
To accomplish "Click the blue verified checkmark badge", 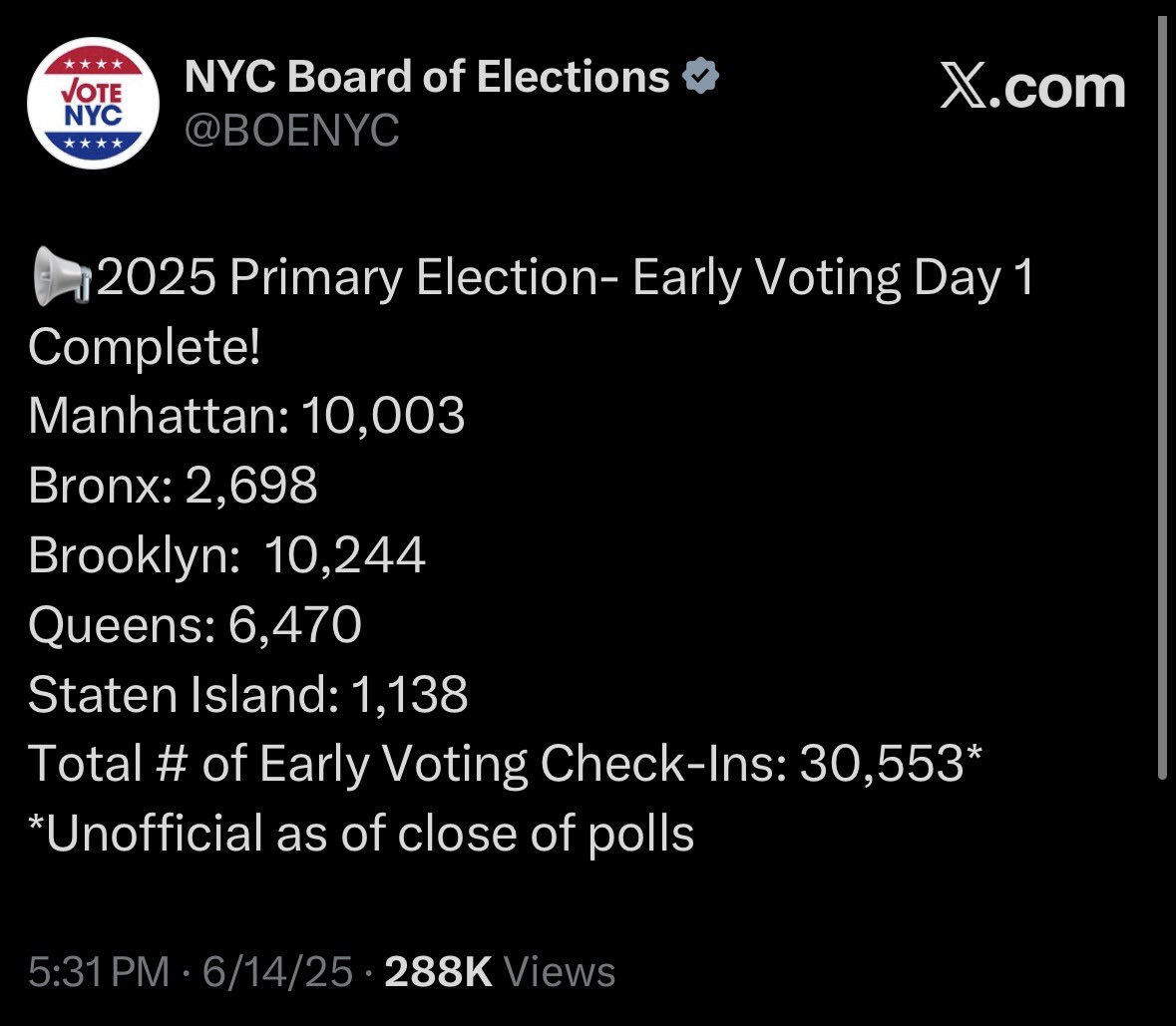I will coord(700,76).
